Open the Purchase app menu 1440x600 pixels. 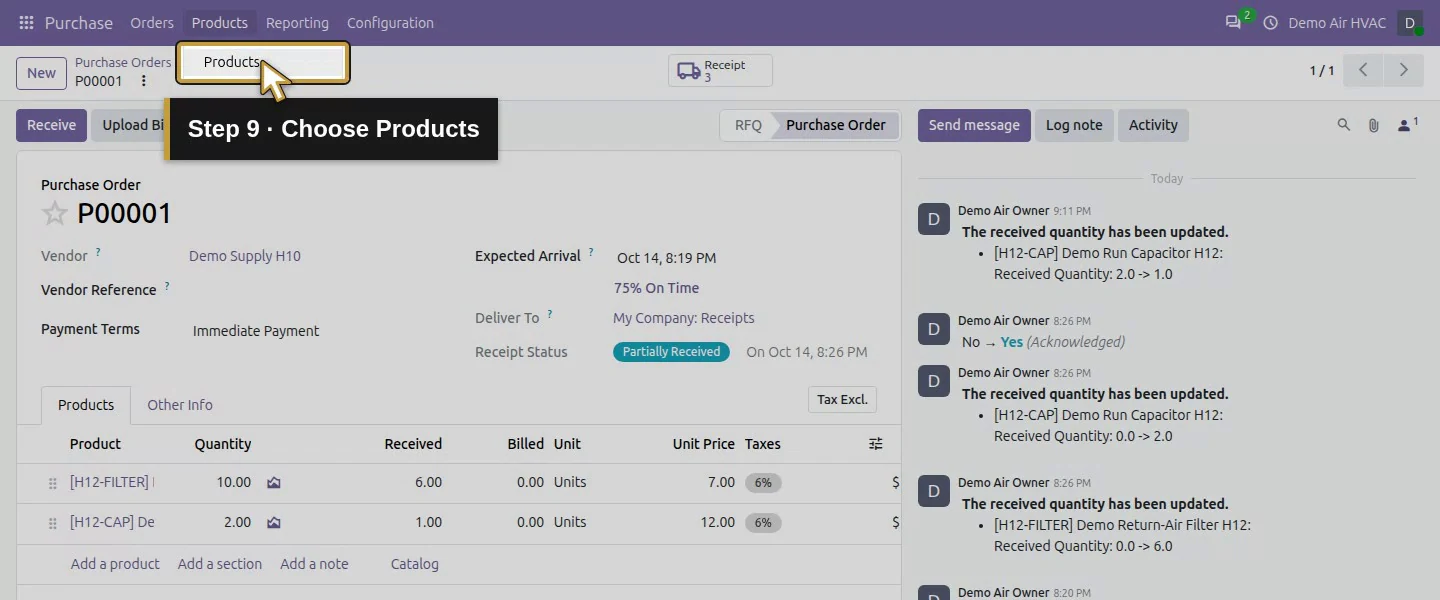coord(79,22)
